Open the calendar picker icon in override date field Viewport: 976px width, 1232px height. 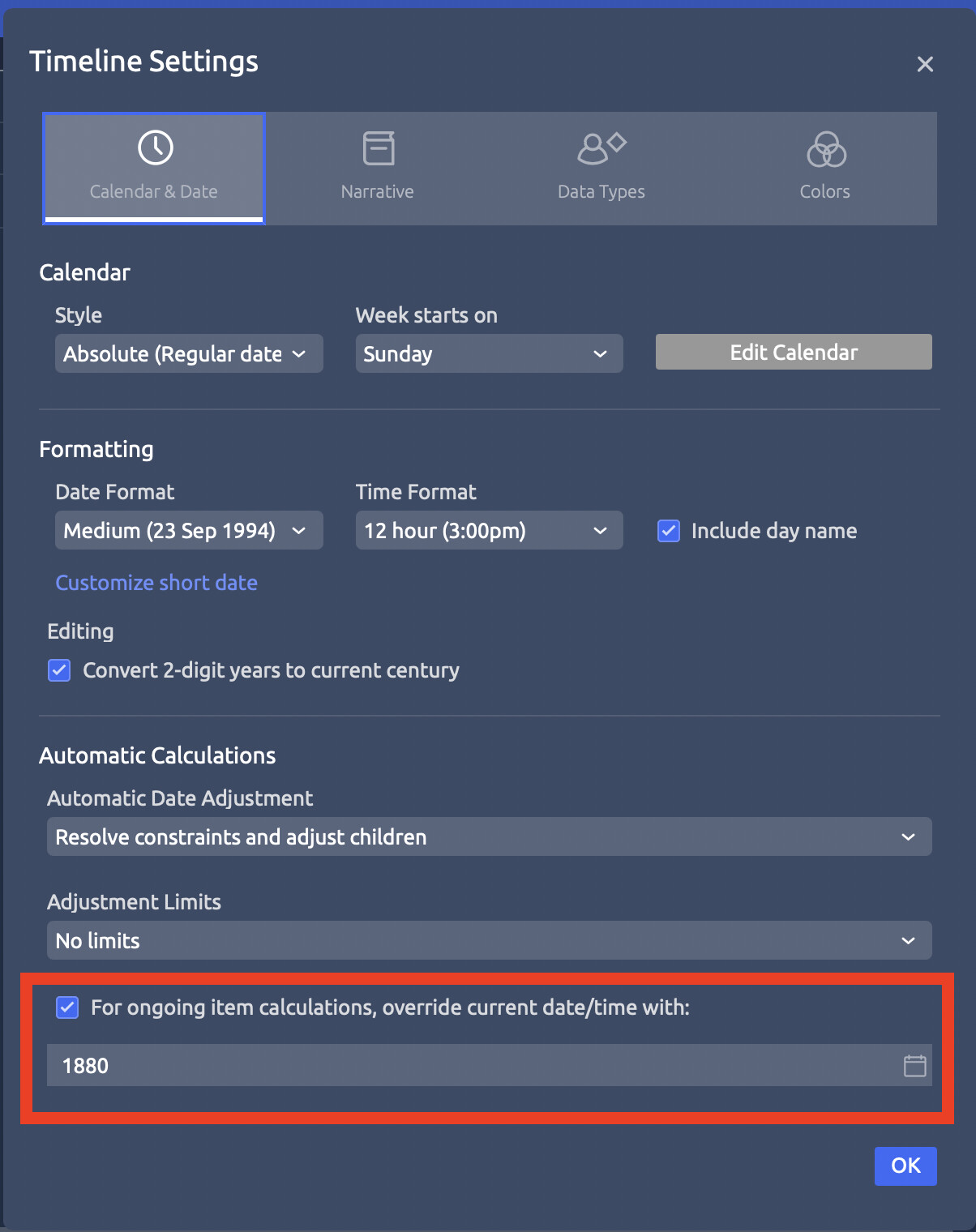(x=914, y=1066)
